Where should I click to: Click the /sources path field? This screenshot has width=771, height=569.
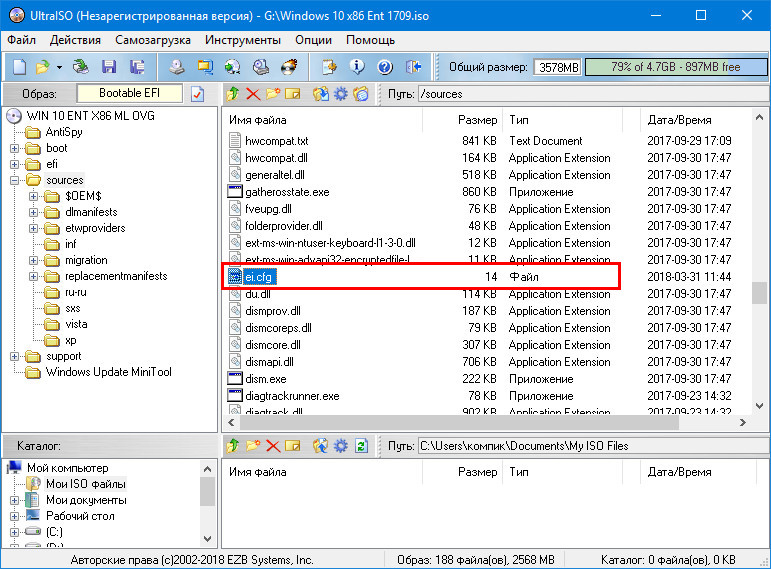(593, 93)
